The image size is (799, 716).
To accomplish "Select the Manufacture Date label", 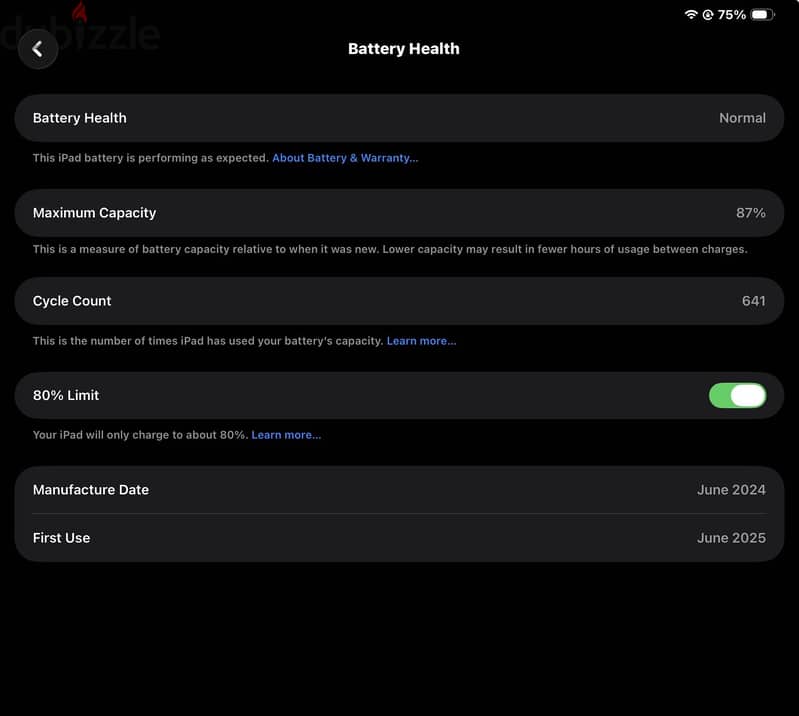I will 91,490.
